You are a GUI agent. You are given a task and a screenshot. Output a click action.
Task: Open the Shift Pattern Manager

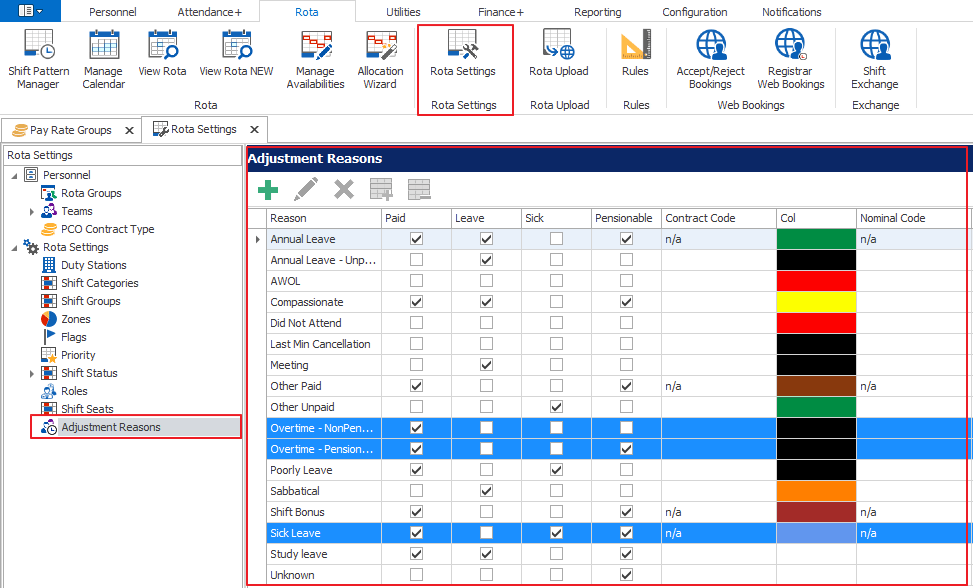tap(38, 59)
